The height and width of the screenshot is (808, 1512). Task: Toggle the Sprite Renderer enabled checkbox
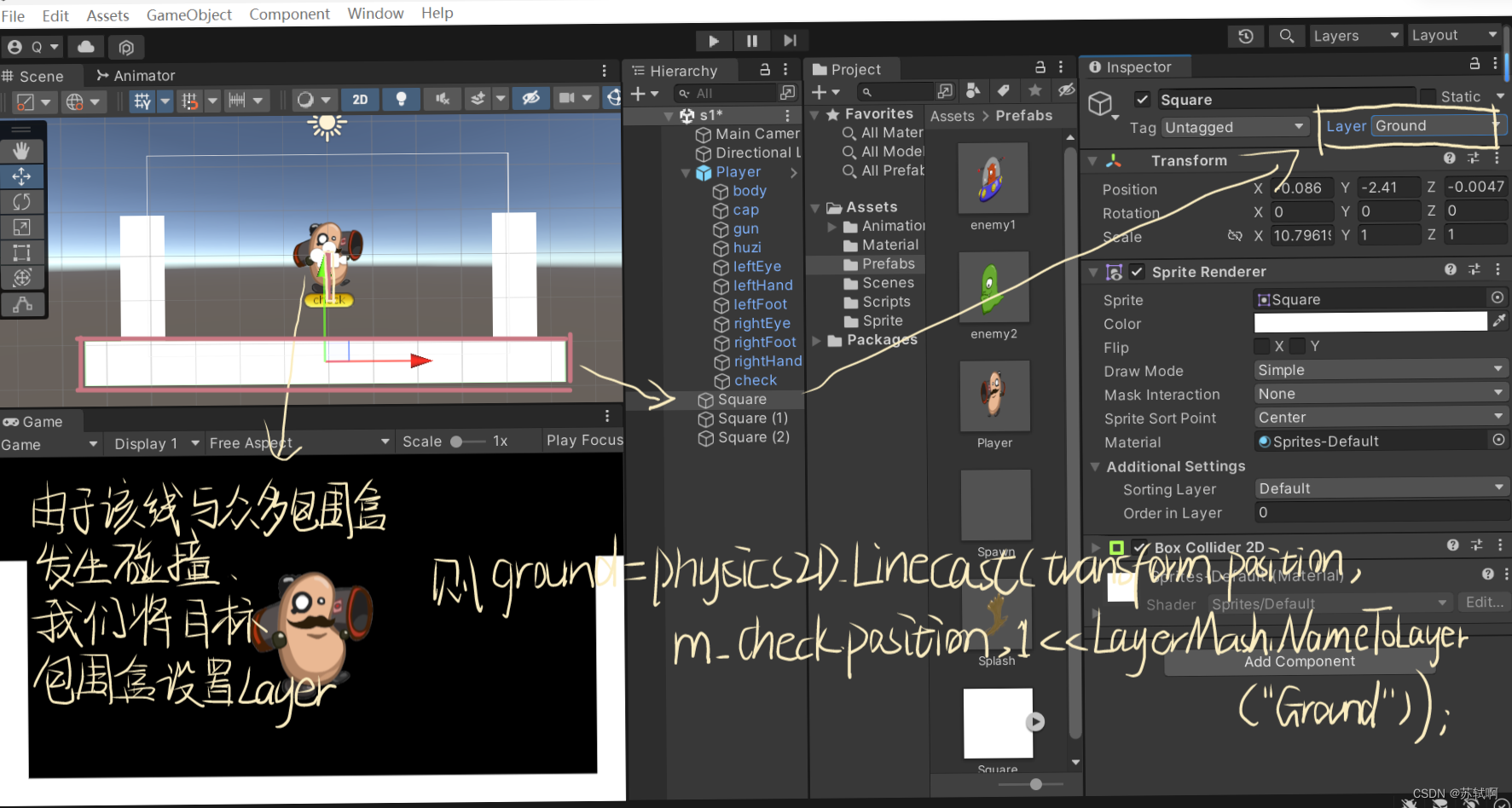tap(1137, 272)
